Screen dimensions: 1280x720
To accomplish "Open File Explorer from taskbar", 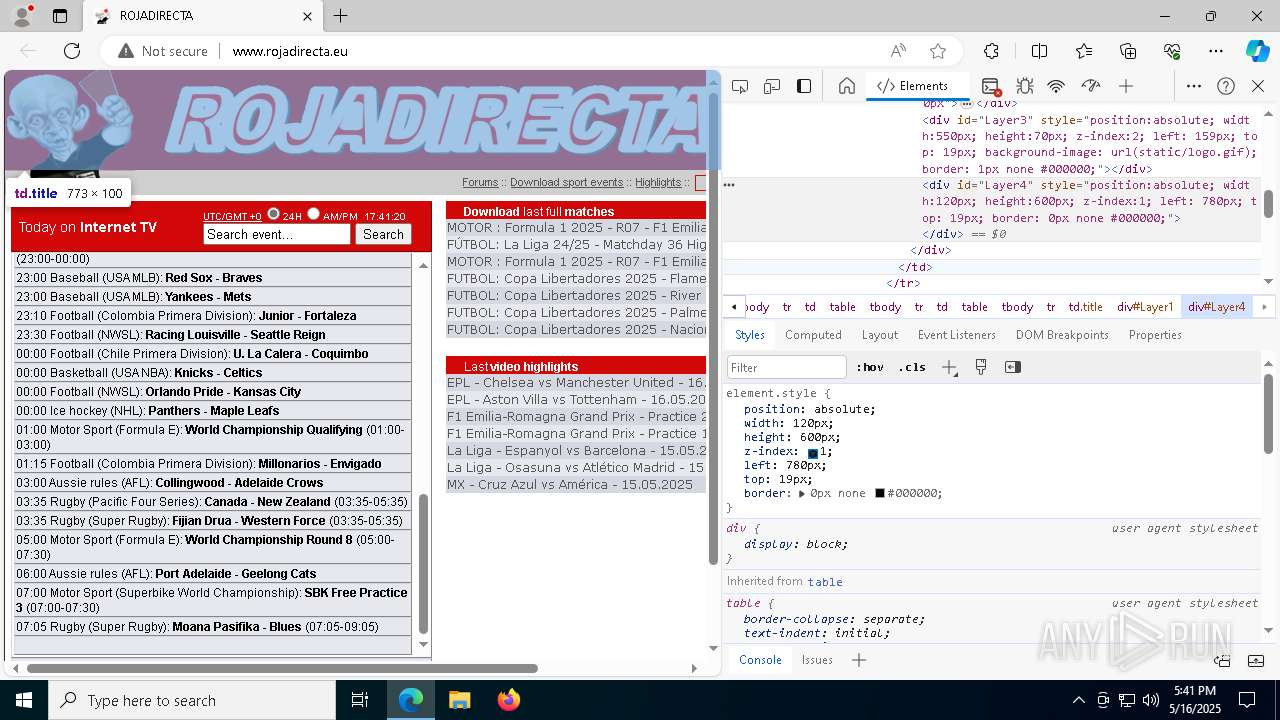I will [459, 700].
